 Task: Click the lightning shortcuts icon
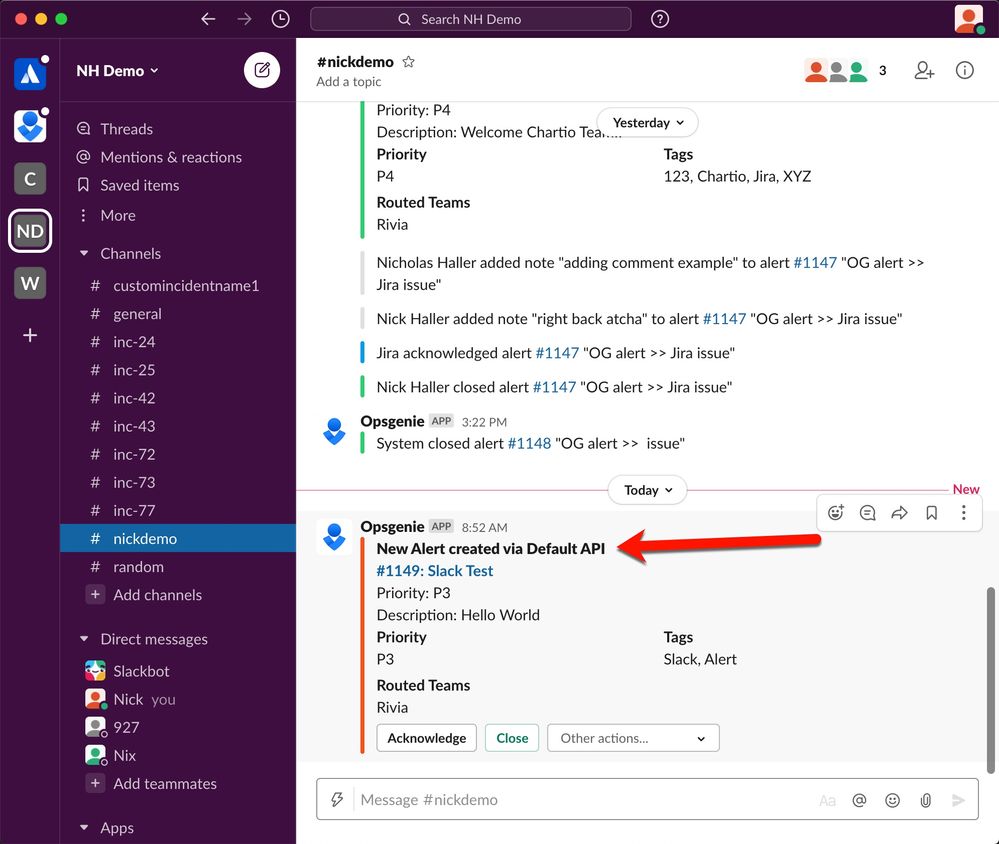(x=337, y=799)
